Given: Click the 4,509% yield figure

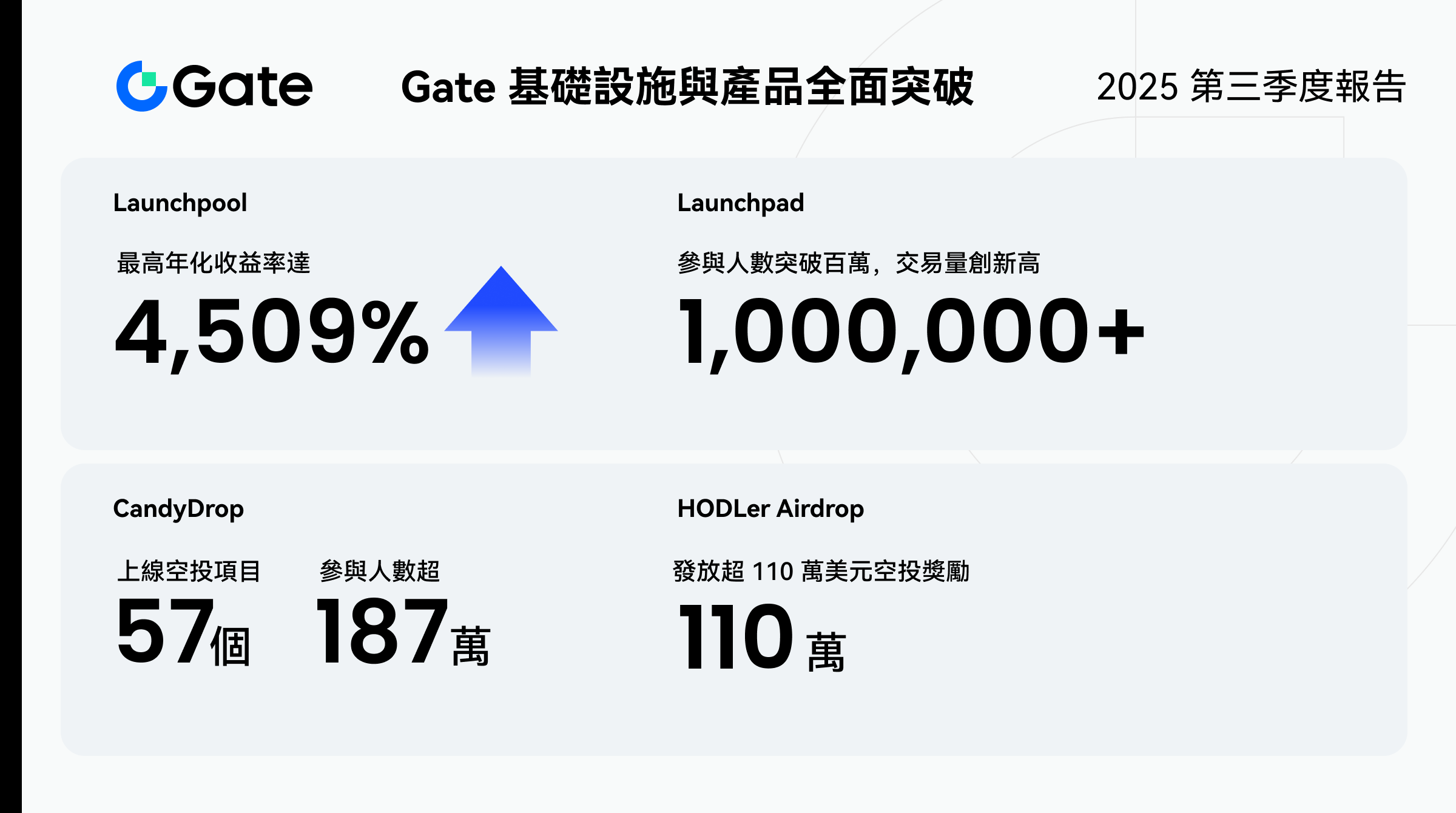Looking at the screenshot, I should click(x=272, y=332).
